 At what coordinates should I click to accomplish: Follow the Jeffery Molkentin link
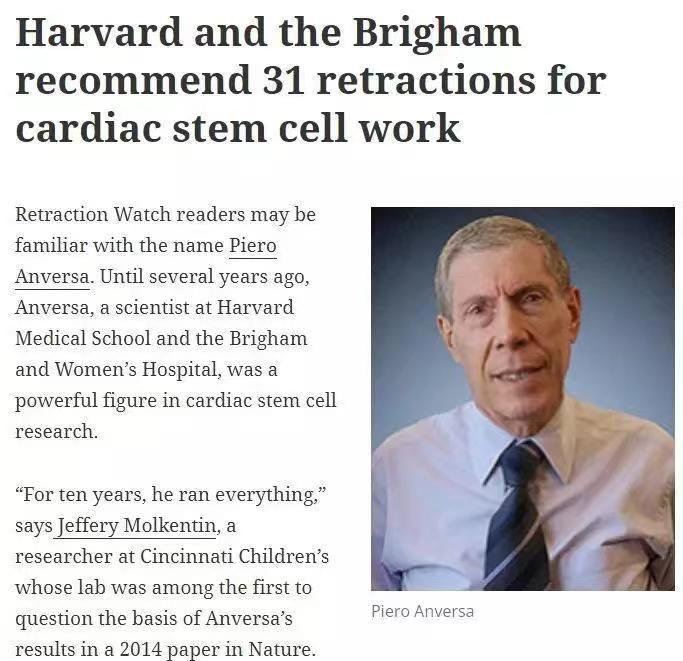point(136,524)
